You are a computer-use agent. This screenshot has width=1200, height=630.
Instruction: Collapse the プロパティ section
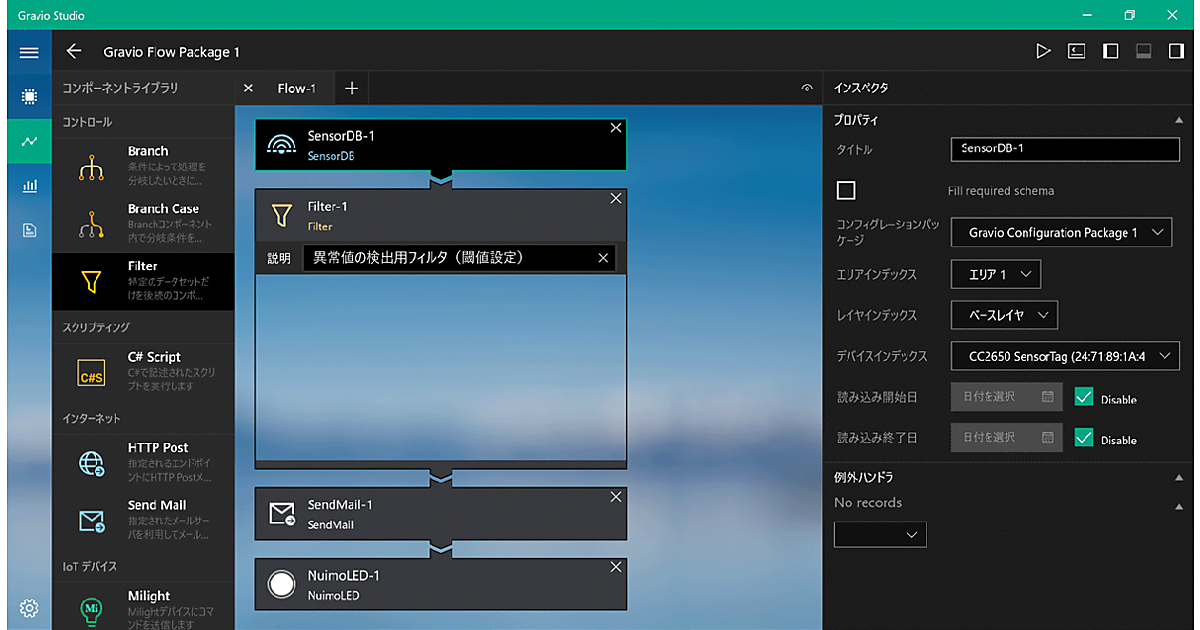click(x=1178, y=120)
